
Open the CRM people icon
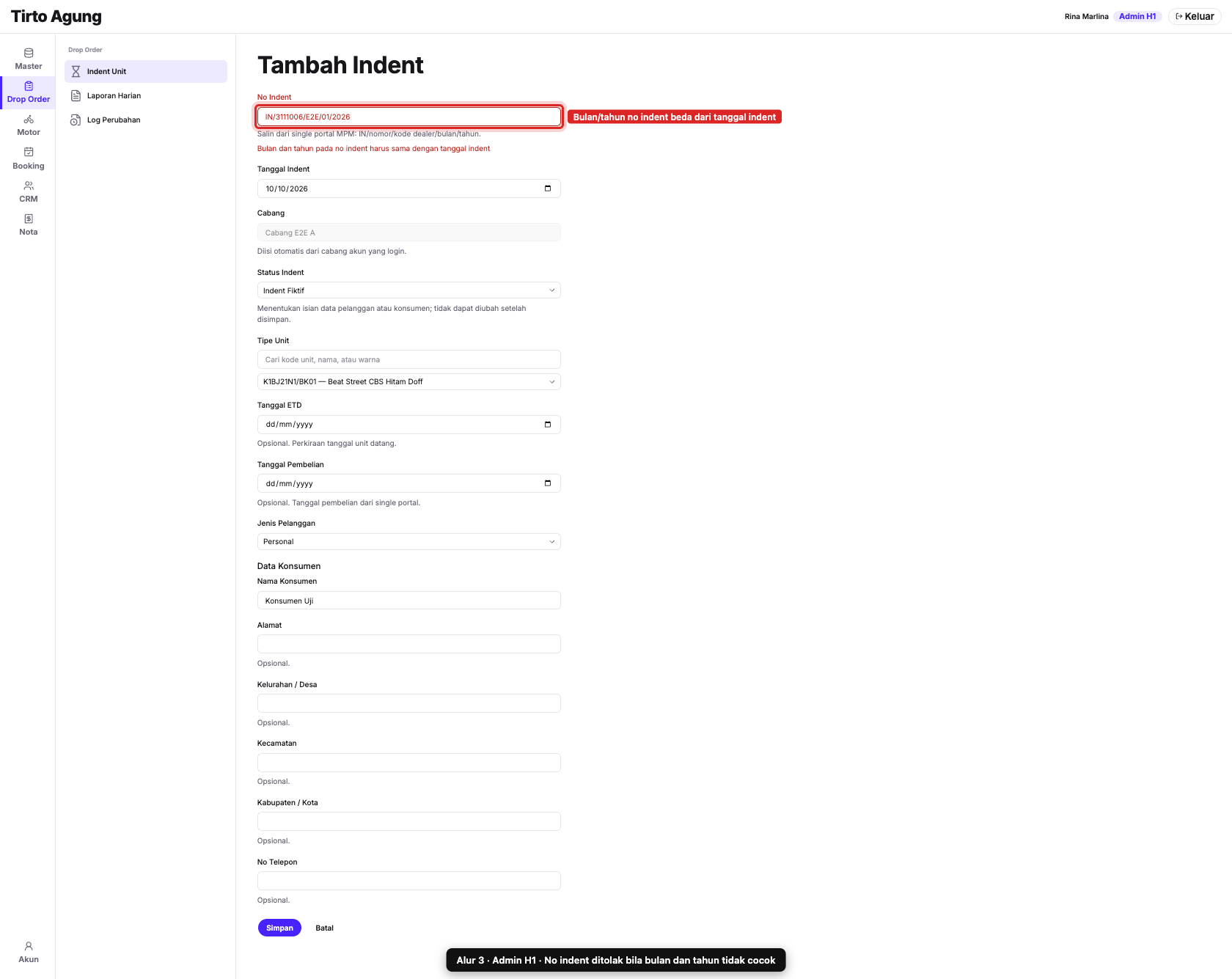(x=29, y=186)
